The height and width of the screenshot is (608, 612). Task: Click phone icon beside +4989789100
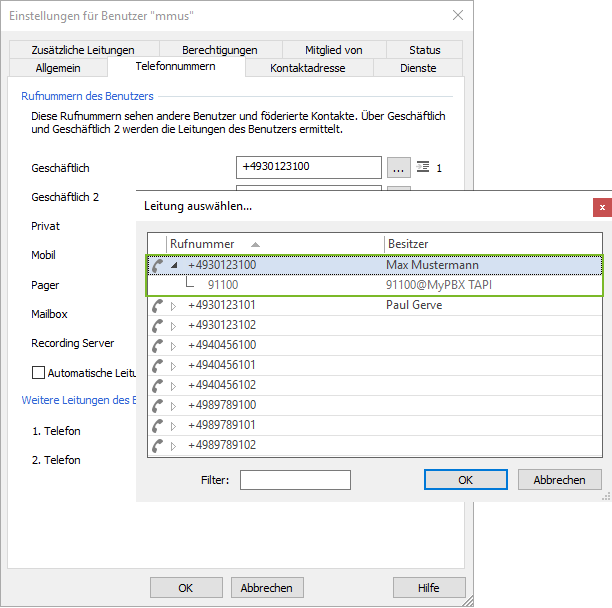157,406
